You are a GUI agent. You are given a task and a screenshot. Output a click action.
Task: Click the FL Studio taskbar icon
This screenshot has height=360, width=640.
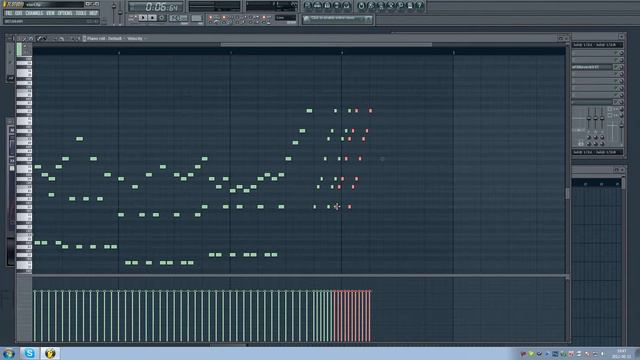tap(50, 353)
